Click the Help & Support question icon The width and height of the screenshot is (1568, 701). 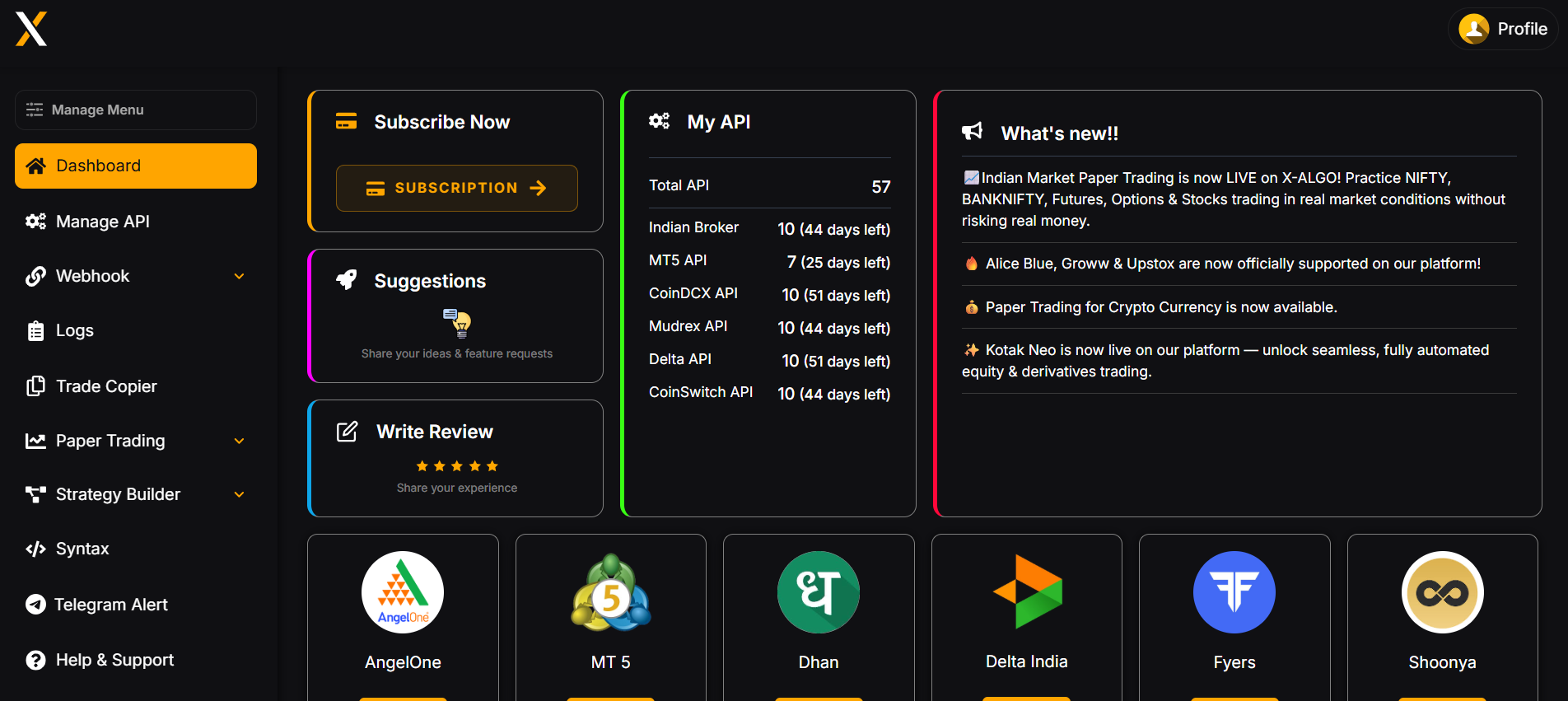pos(35,660)
